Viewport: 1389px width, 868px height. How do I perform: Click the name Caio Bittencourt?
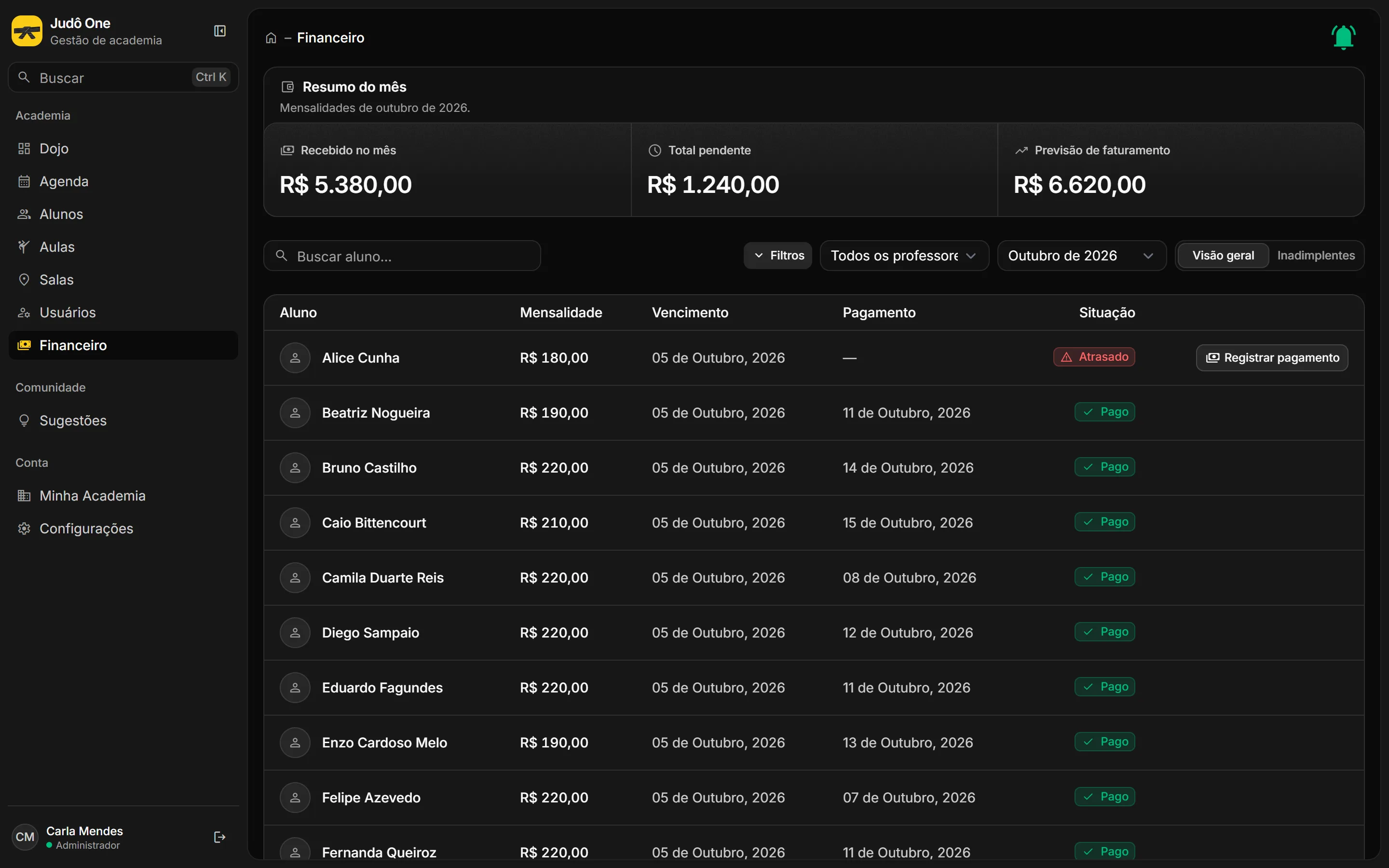pyautogui.click(x=374, y=523)
